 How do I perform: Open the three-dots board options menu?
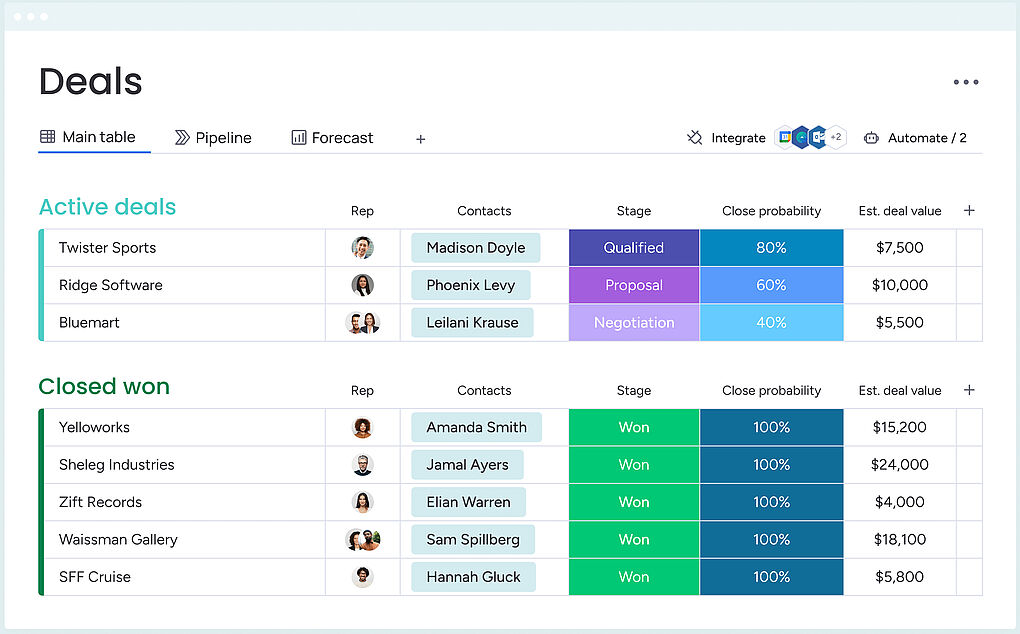coord(965,82)
